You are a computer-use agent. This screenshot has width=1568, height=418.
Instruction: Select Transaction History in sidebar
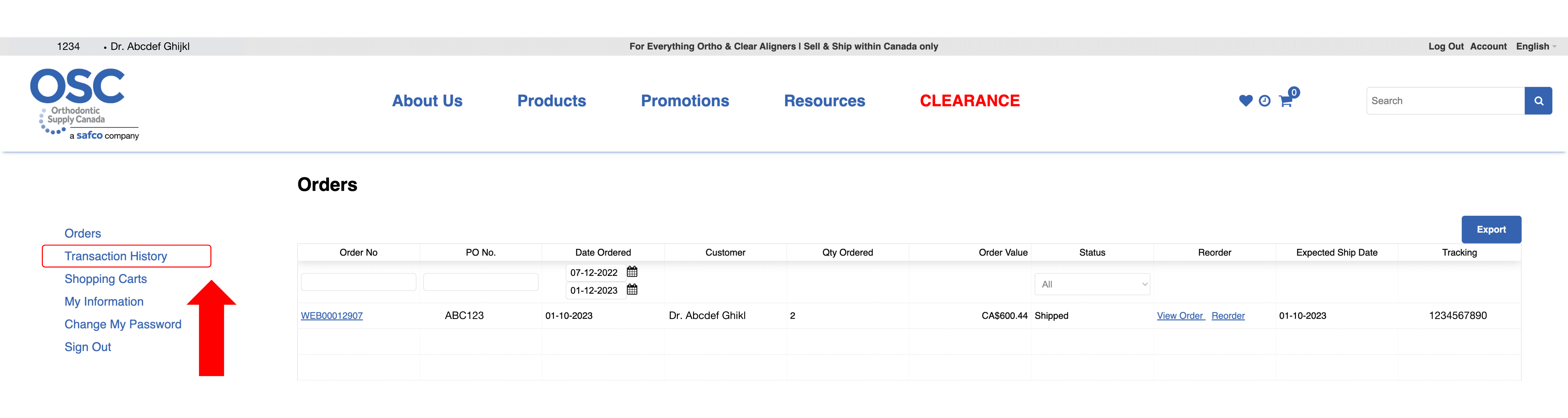116,256
